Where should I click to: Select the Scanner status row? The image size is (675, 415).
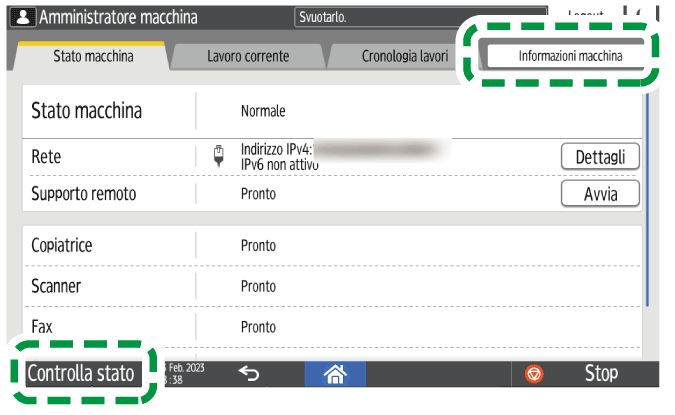[330, 286]
